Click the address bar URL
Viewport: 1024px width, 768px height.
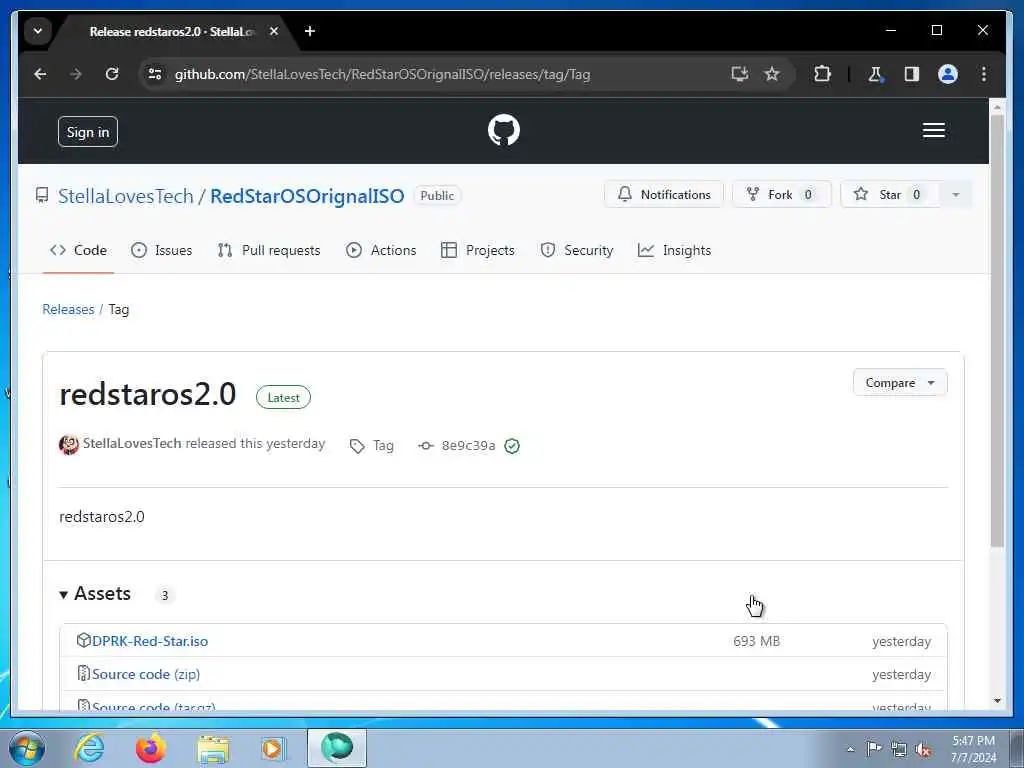pos(382,74)
